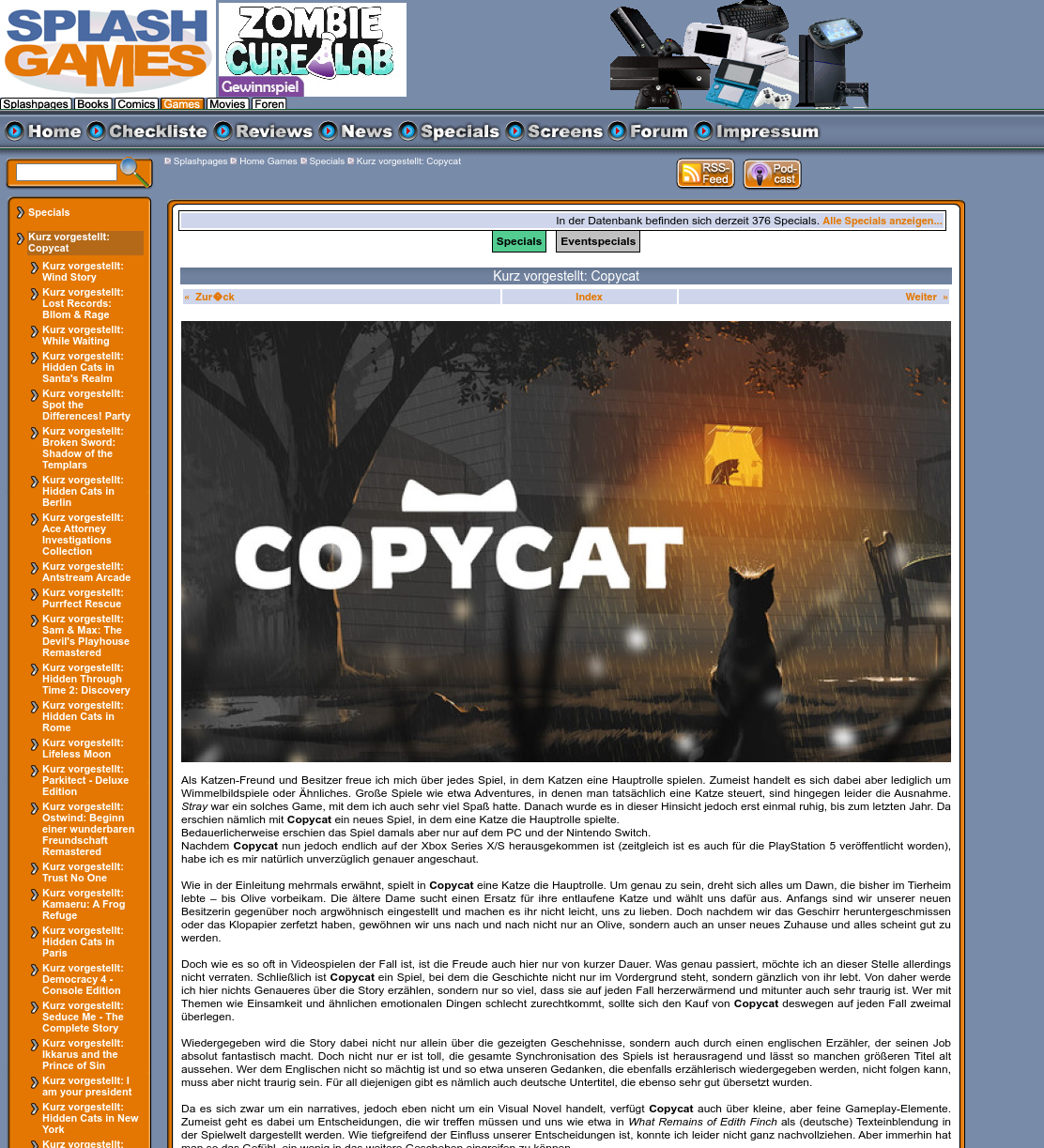Open sidebar item Democracy 4 - Console Edition
Viewport: 1044px width, 1148px height.
click(x=83, y=979)
